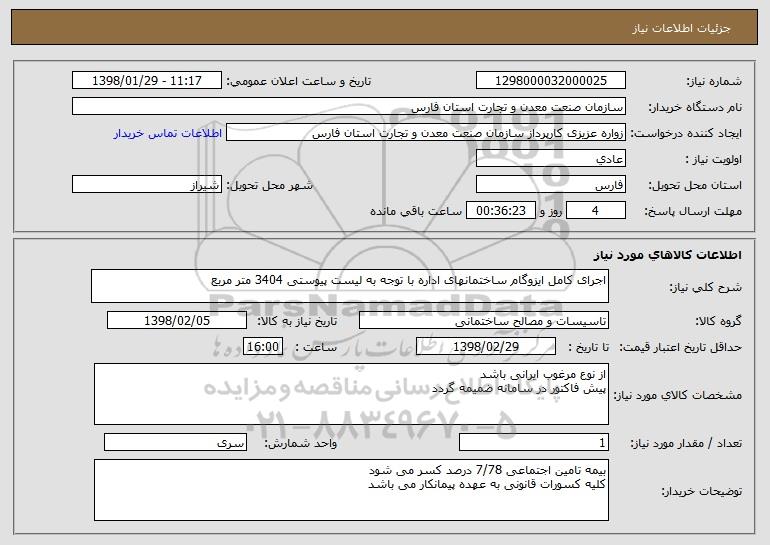
Task: Click the label ایجاد کننده درخواست
Action: pos(686,133)
